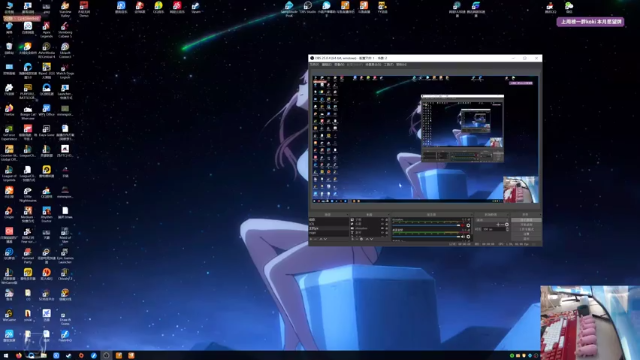Viewport: 640px width, 360px height.
Task: Select the first scene in OBS scenes list
Action: [x=329, y=220]
